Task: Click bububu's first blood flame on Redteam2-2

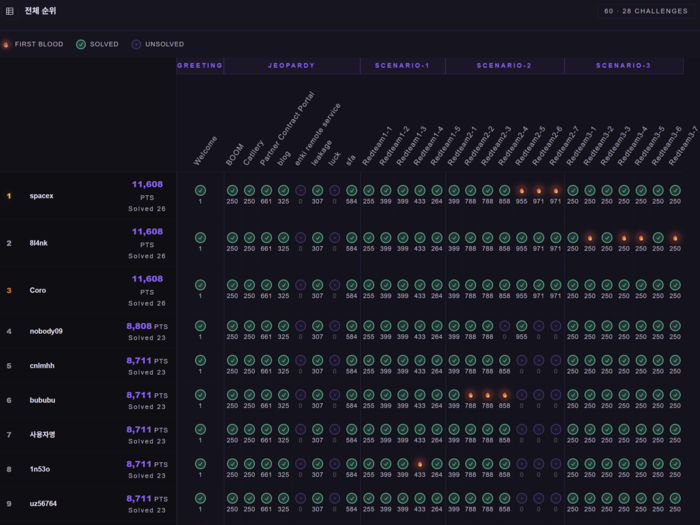Action: click(x=470, y=395)
